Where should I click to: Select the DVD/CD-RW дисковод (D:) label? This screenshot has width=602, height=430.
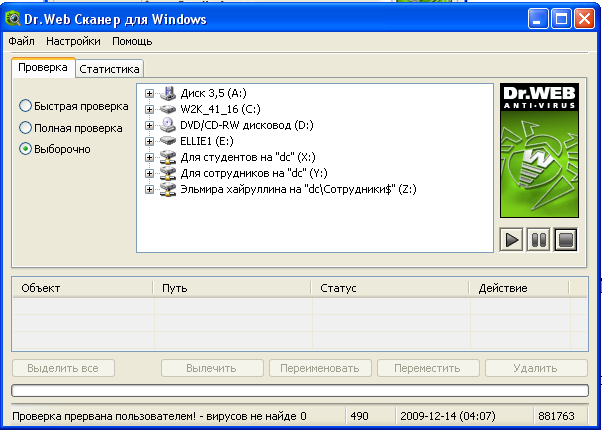247,125
